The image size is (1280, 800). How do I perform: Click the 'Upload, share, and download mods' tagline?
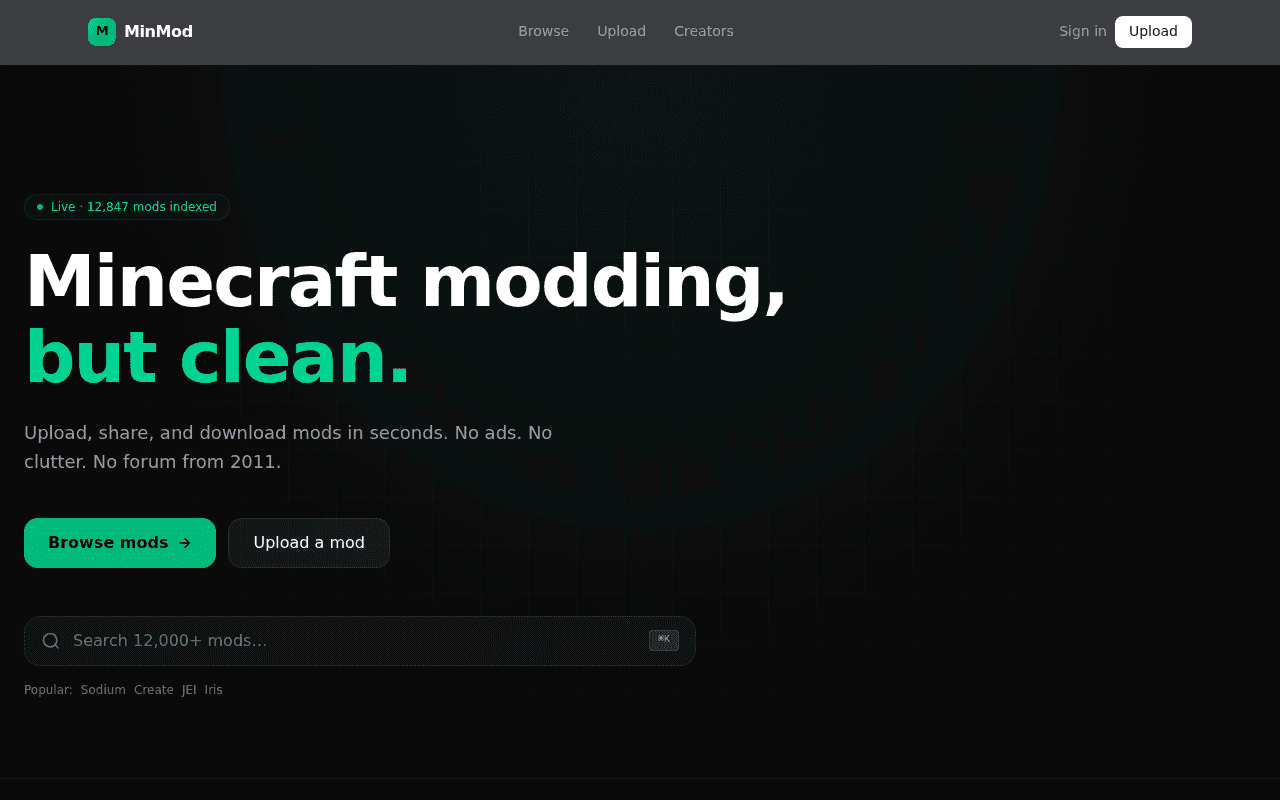coord(288,447)
